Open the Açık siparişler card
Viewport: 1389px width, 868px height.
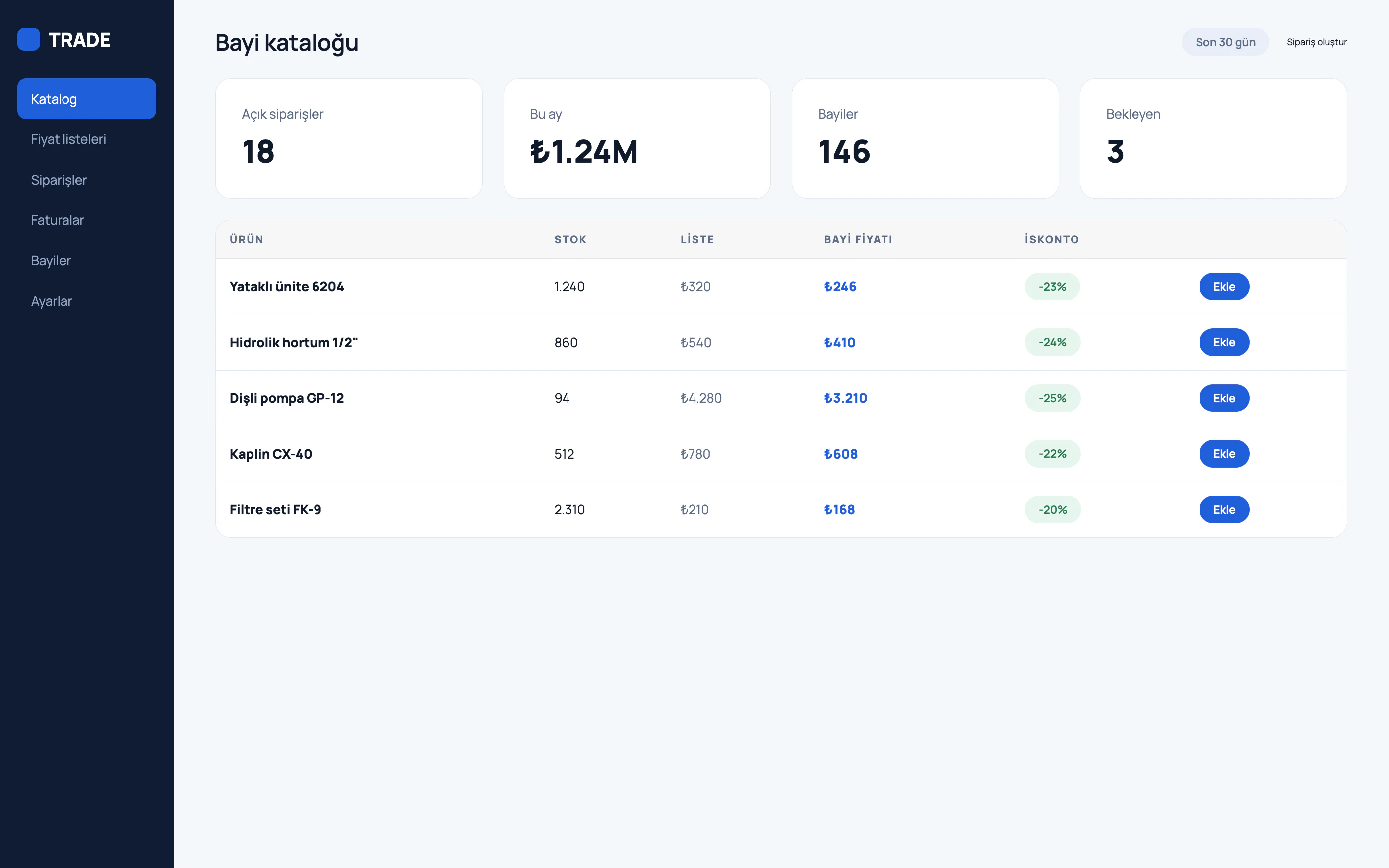click(x=348, y=138)
